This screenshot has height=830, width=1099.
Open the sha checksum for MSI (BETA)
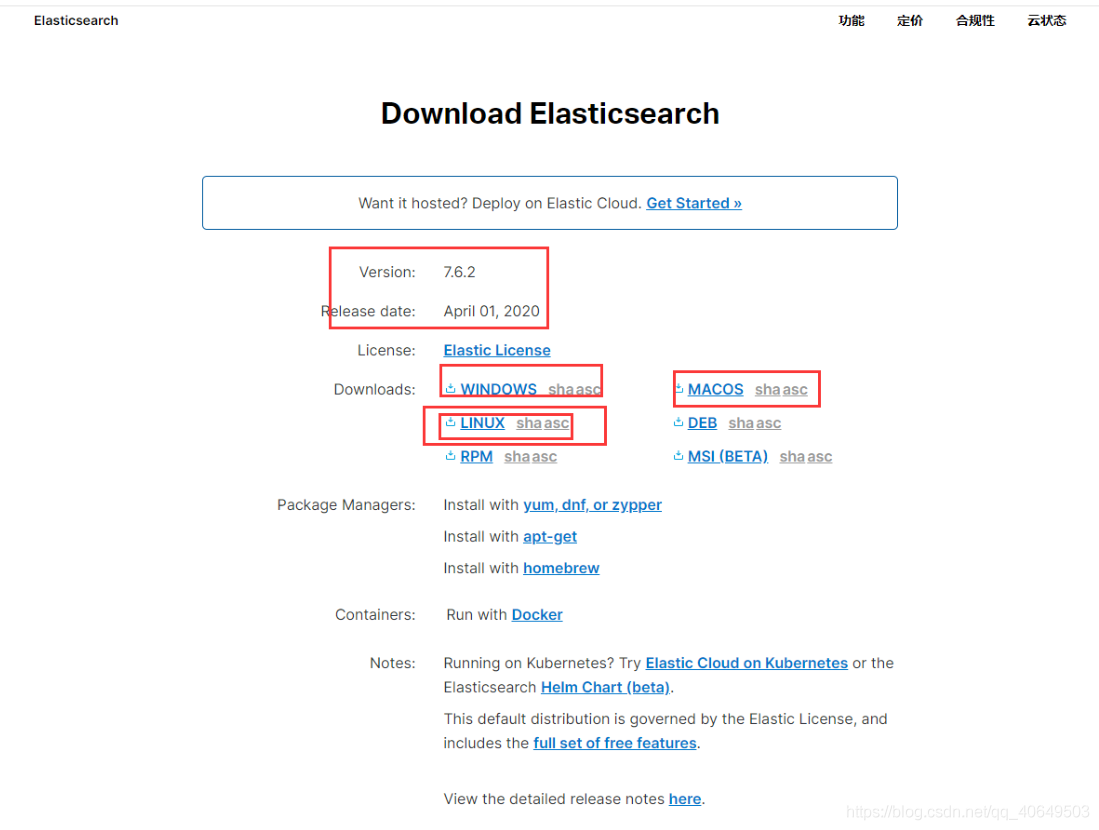click(793, 457)
